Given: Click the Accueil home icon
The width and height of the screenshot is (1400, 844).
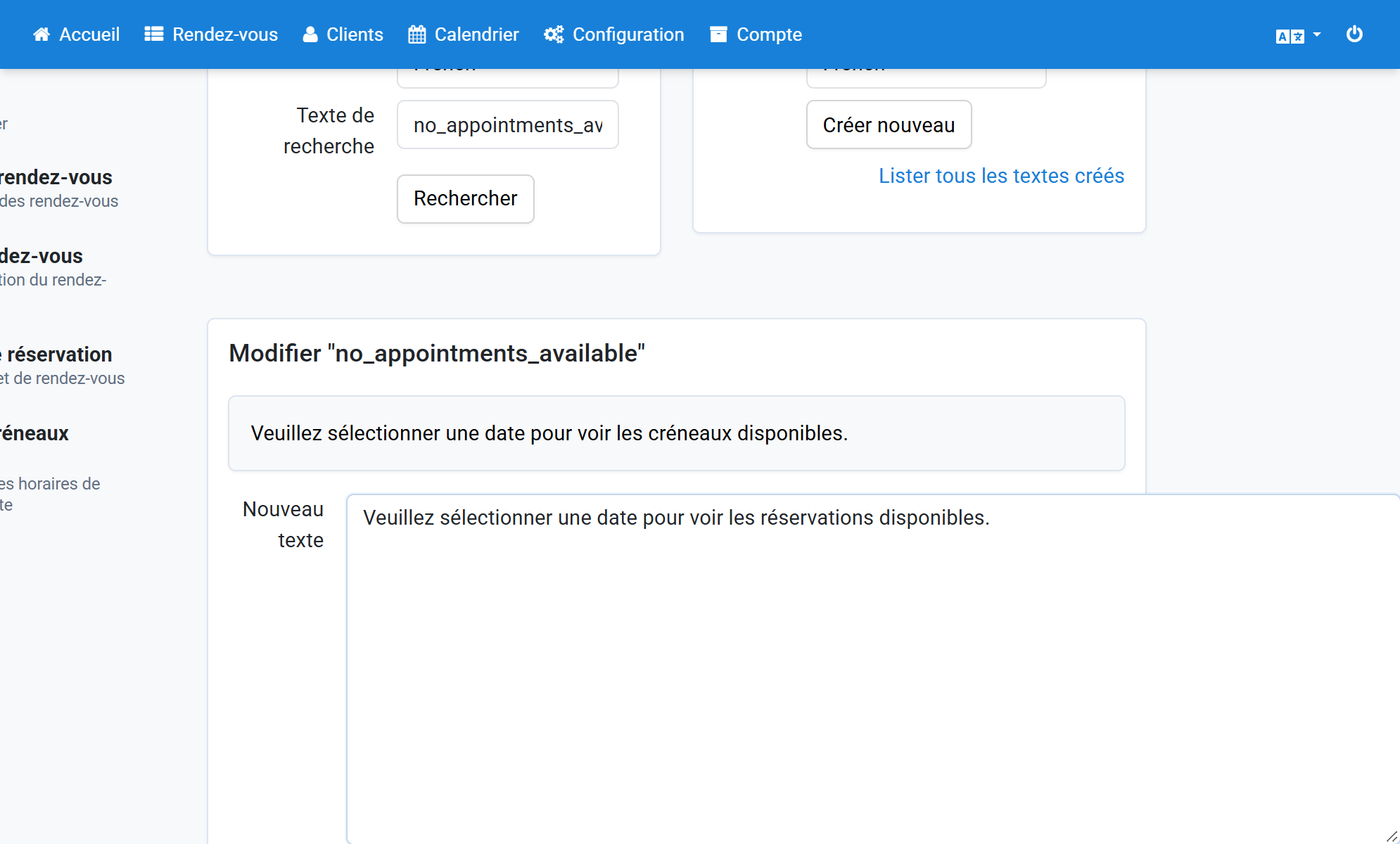Looking at the screenshot, I should click(x=42, y=34).
